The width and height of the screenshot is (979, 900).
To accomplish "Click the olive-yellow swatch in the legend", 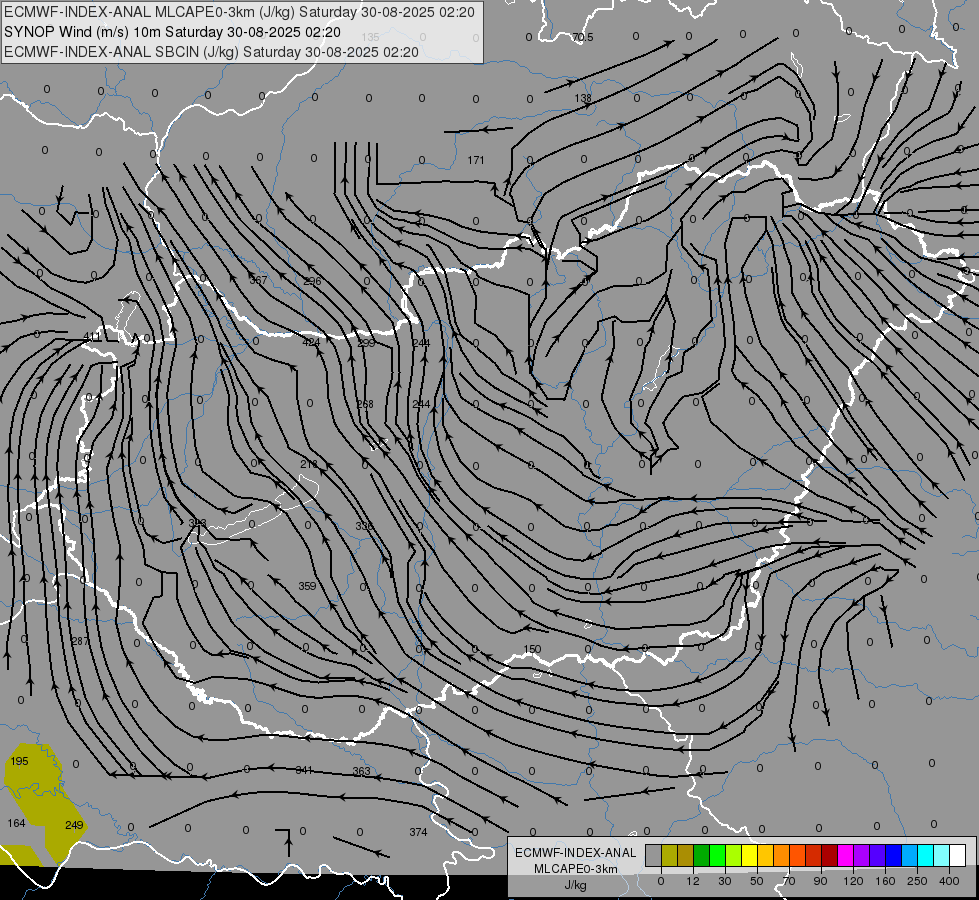I will (x=669, y=855).
